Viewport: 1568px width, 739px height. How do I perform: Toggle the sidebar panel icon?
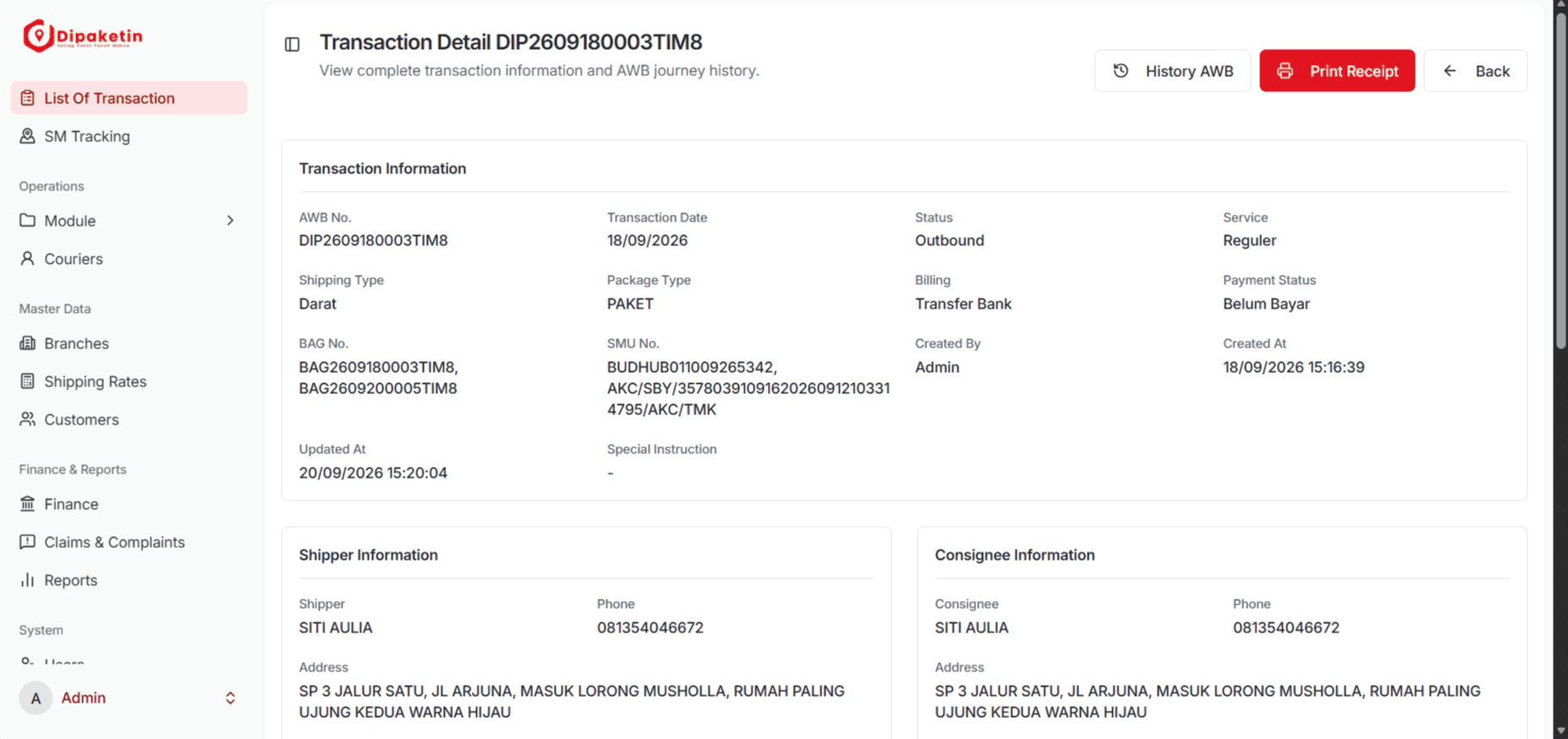pyautogui.click(x=292, y=44)
